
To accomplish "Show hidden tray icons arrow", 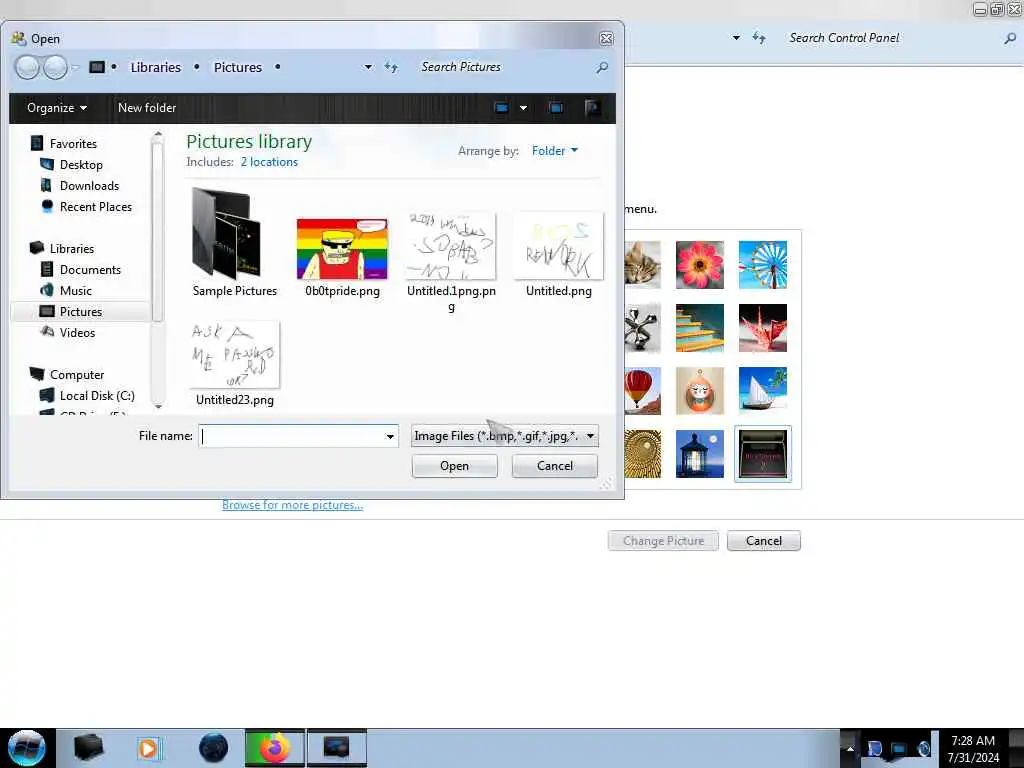I will (850, 748).
